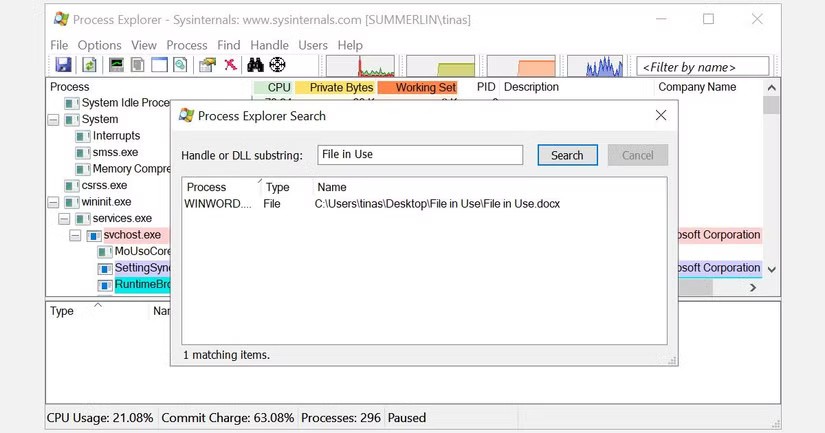Image resolution: width=825 pixels, height=433 pixels.
Task: Click the Save floppy disk toolbar icon
Action: [x=63, y=66]
